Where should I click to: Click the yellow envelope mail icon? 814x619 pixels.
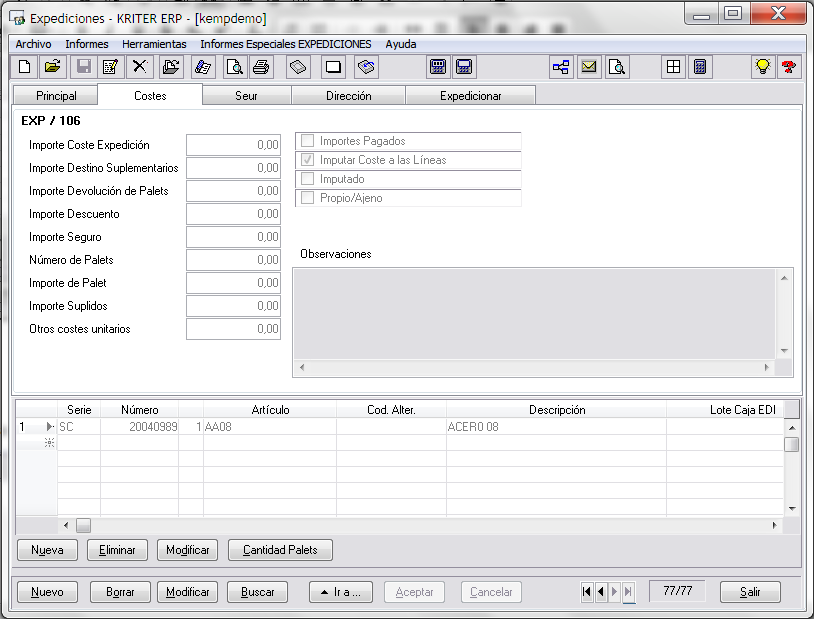(589, 67)
